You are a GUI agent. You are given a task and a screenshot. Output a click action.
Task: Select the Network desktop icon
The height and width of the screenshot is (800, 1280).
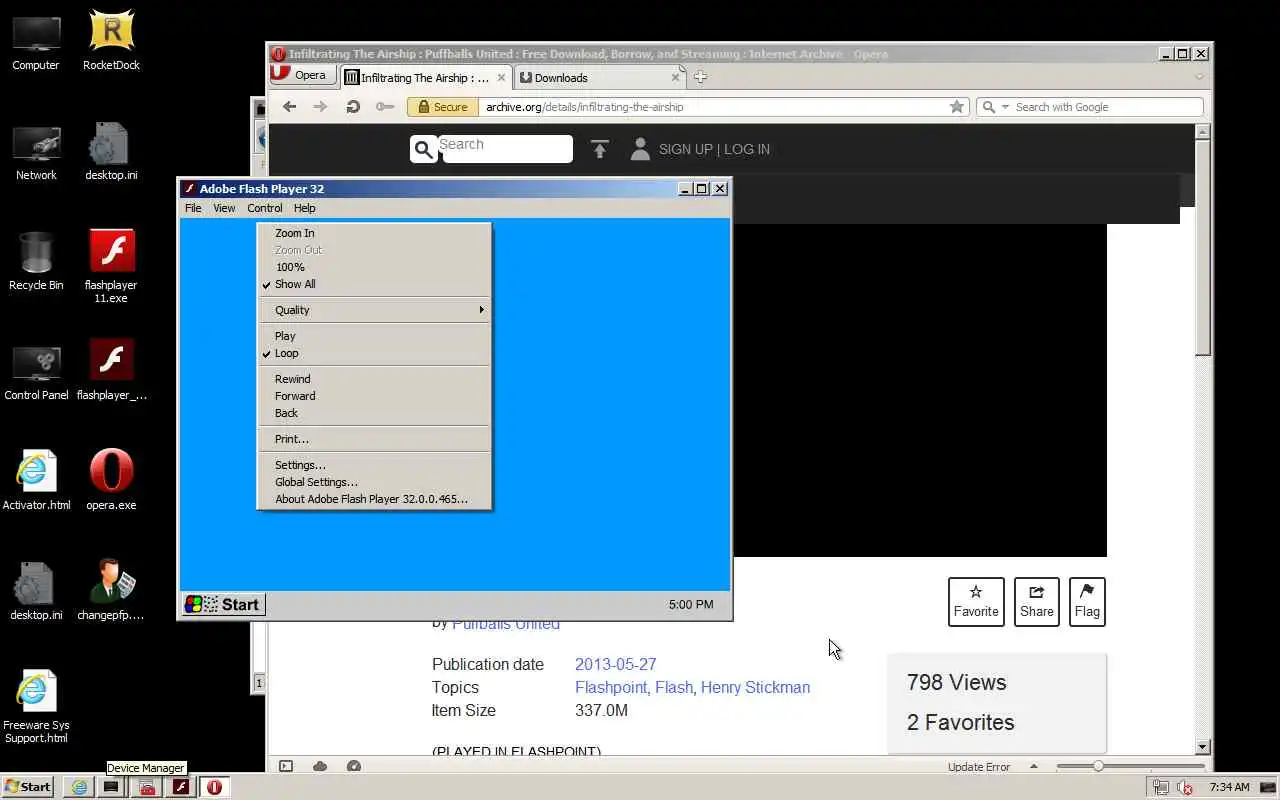coord(36,151)
